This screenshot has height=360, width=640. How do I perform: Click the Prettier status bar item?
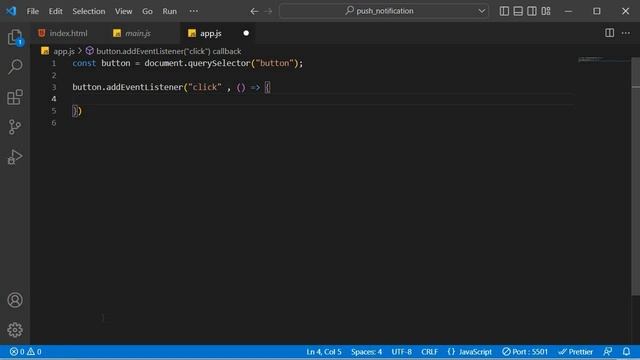tap(576, 351)
